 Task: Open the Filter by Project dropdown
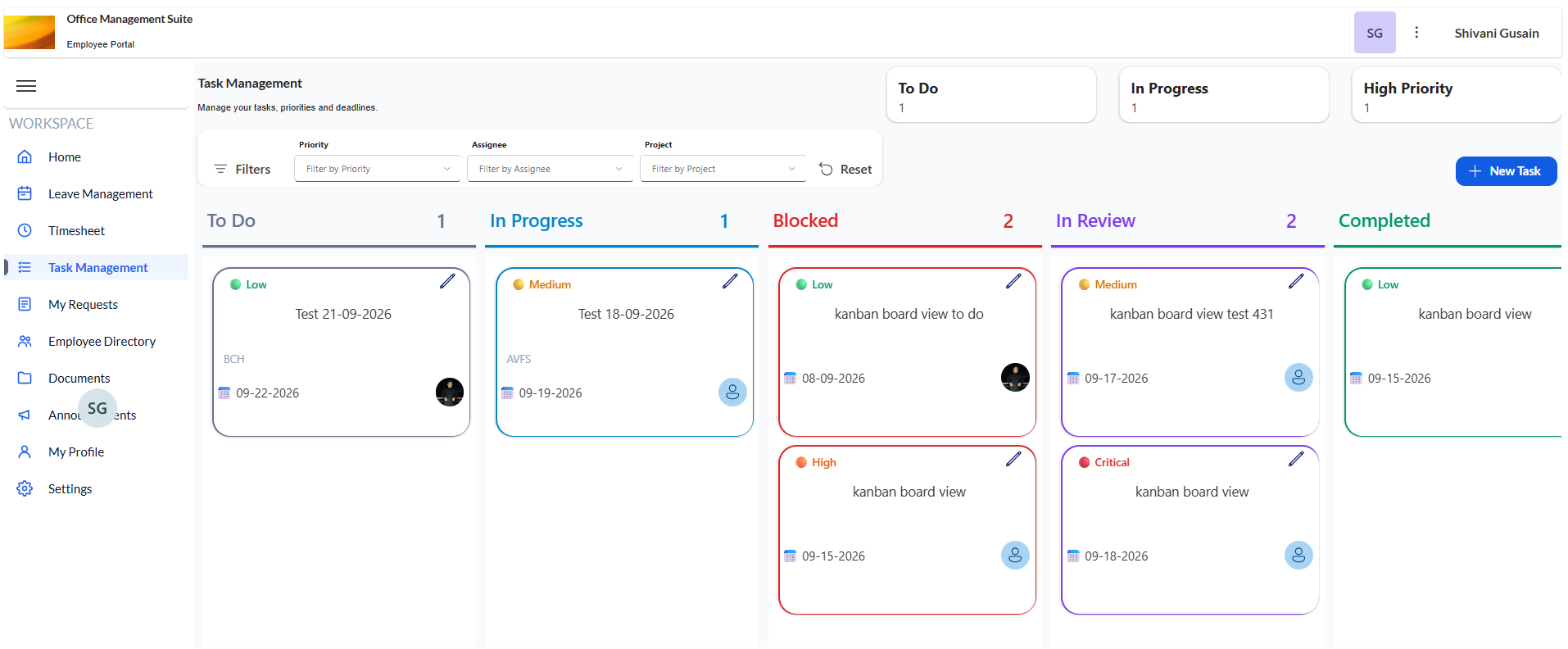tap(723, 169)
